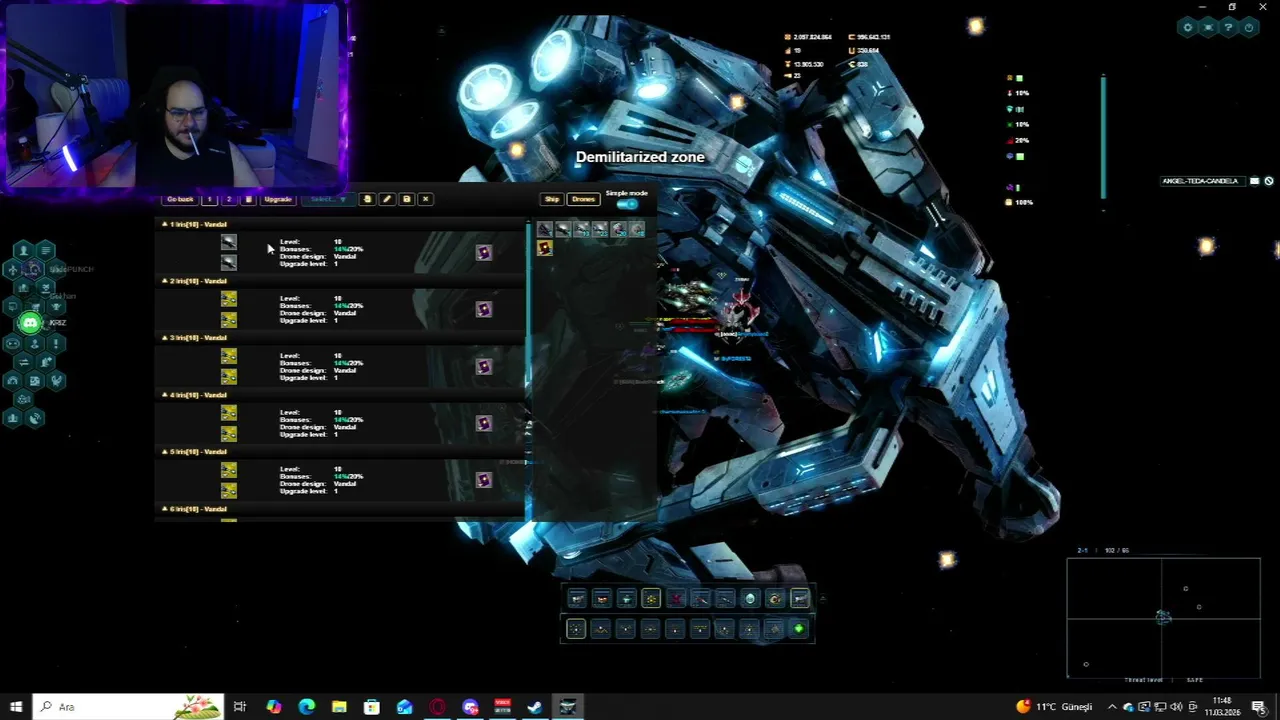Image resolution: width=1280 pixels, height=720 pixels.
Task: Click first ammo slot in top hotbar
Action: (577, 599)
